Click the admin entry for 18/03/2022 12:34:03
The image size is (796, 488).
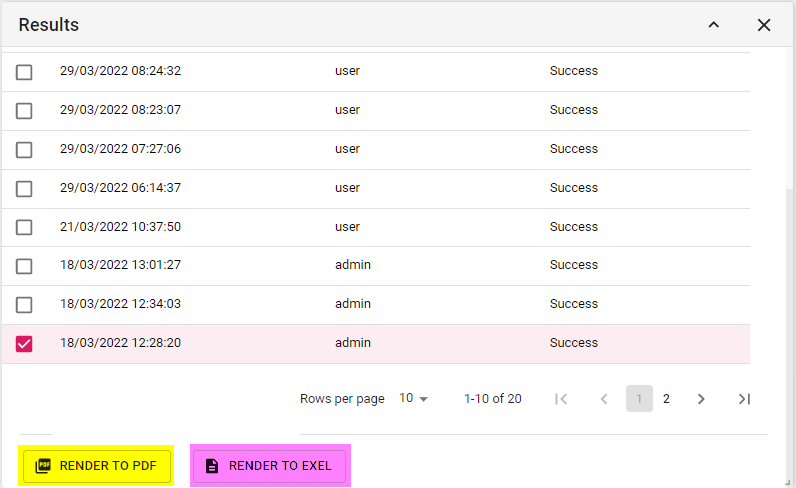point(353,304)
